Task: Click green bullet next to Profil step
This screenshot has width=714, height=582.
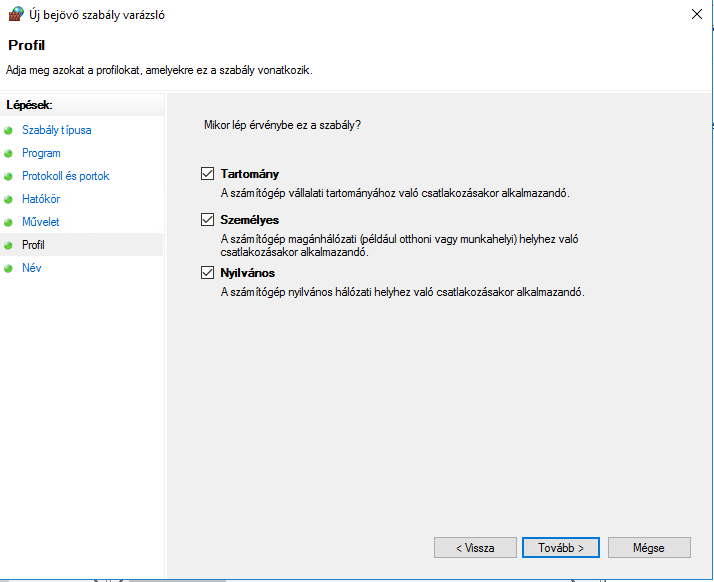Action: [x=9, y=245]
